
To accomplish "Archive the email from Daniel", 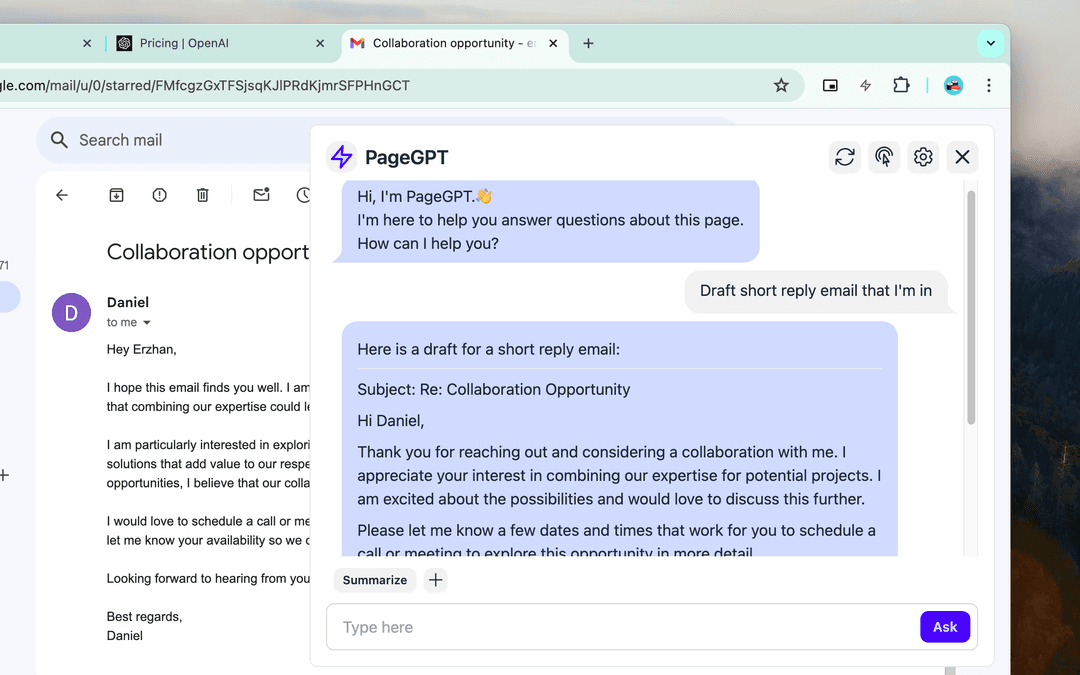I will 116,195.
